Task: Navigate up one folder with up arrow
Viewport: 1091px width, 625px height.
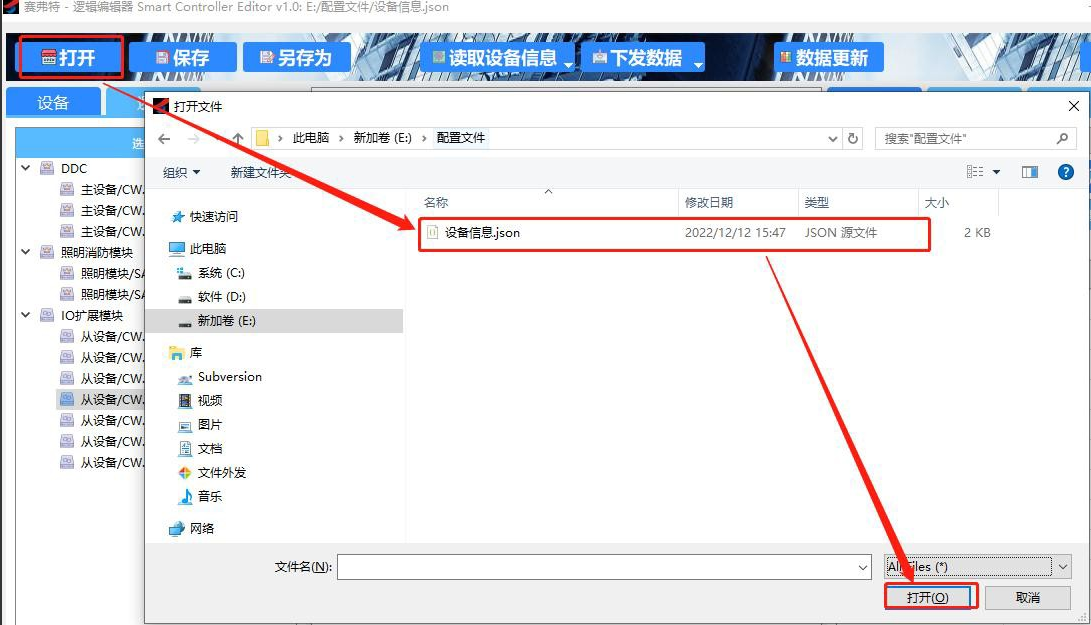Action: pos(238,138)
